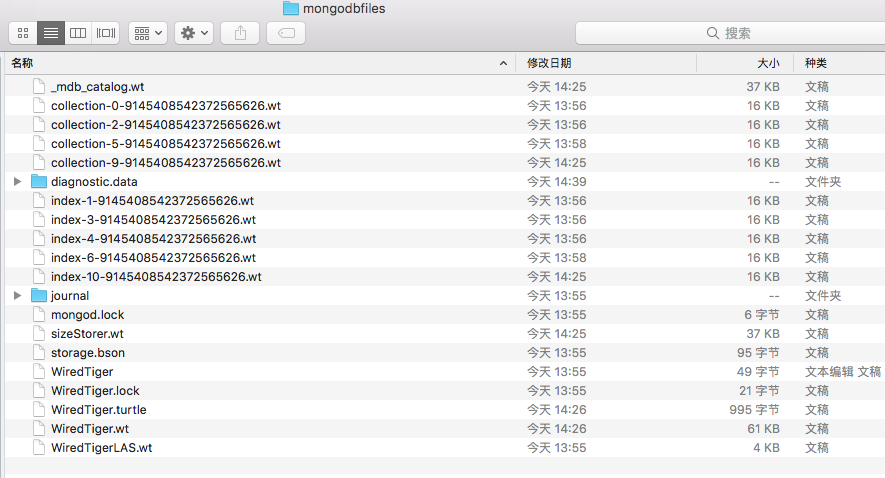
Task: Select the WiredTigerLAS.wt file icon
Action: [x=39, y=448]
